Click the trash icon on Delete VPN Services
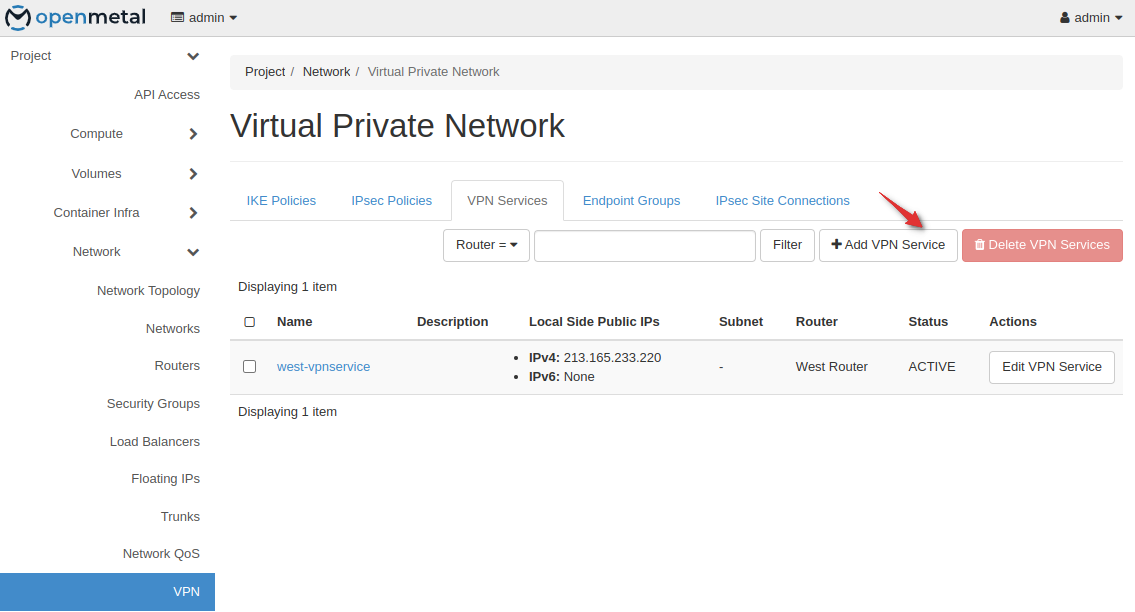1135x612 pixels. coord(981,245)
